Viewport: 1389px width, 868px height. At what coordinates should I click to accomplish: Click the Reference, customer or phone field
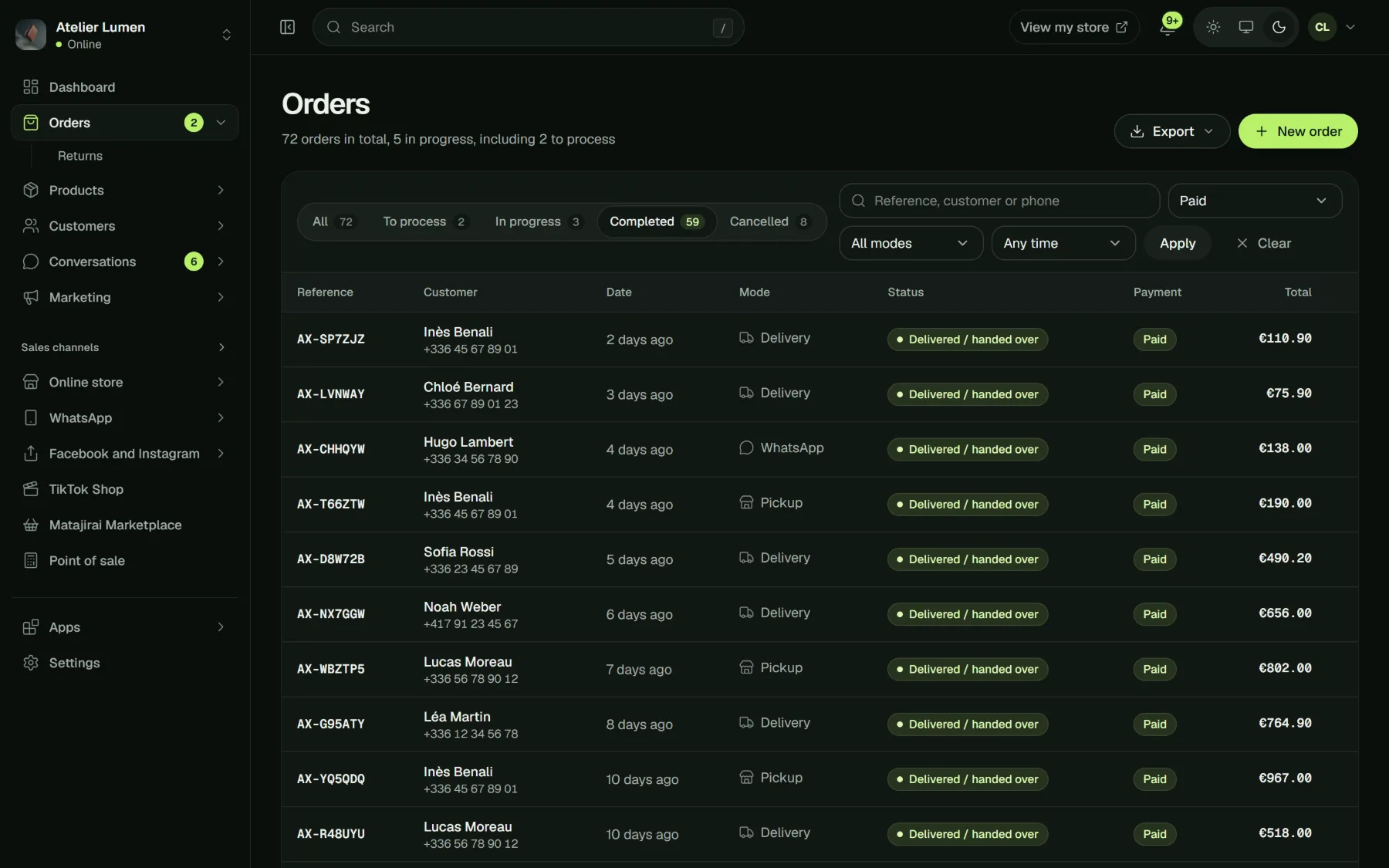tap(999, 201)
